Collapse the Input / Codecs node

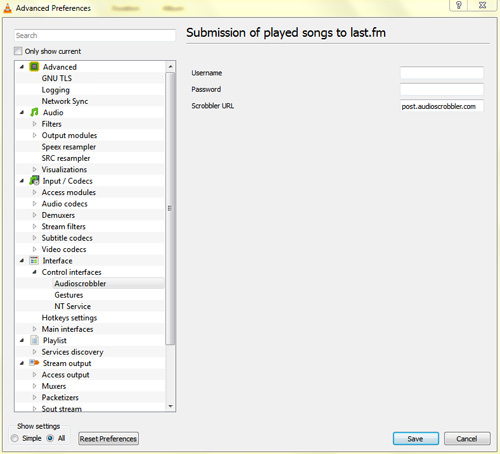coord(22,181)
